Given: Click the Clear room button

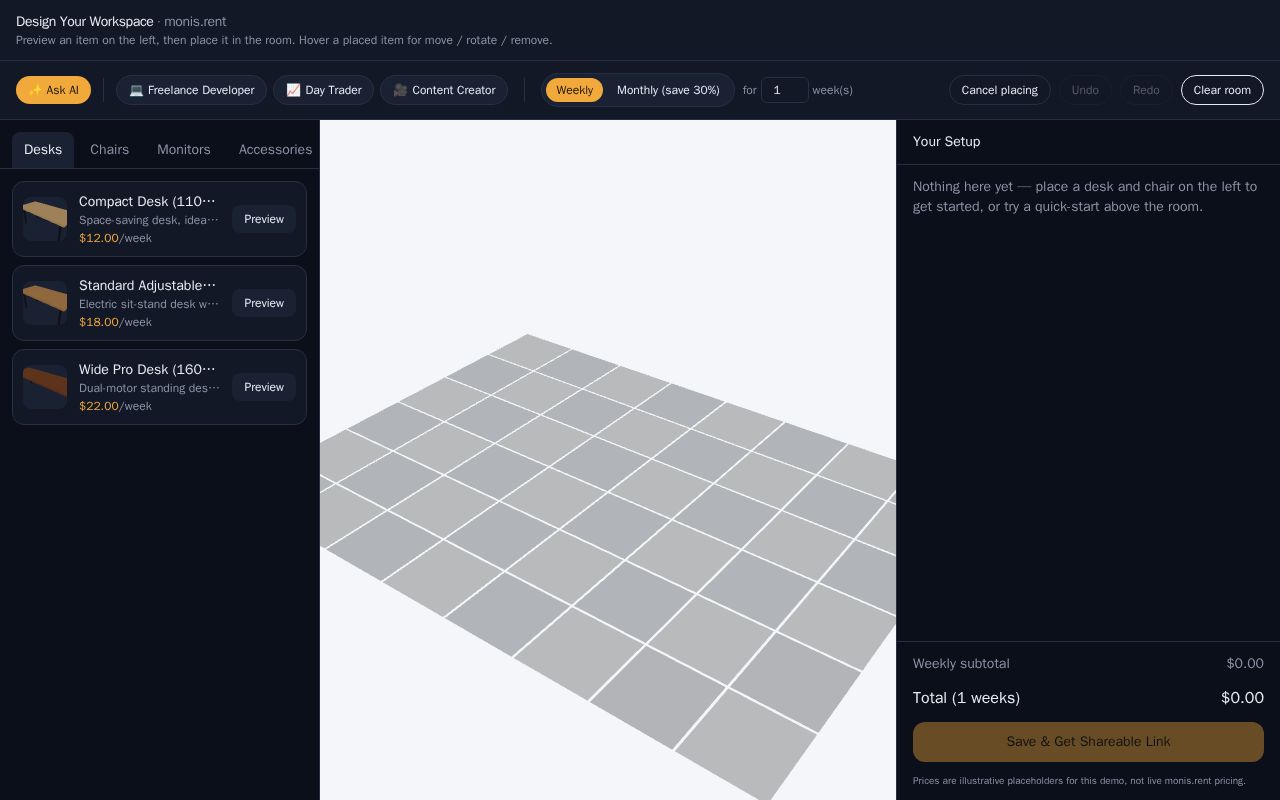Looking at the screenshot, I should pos(1222,90).
